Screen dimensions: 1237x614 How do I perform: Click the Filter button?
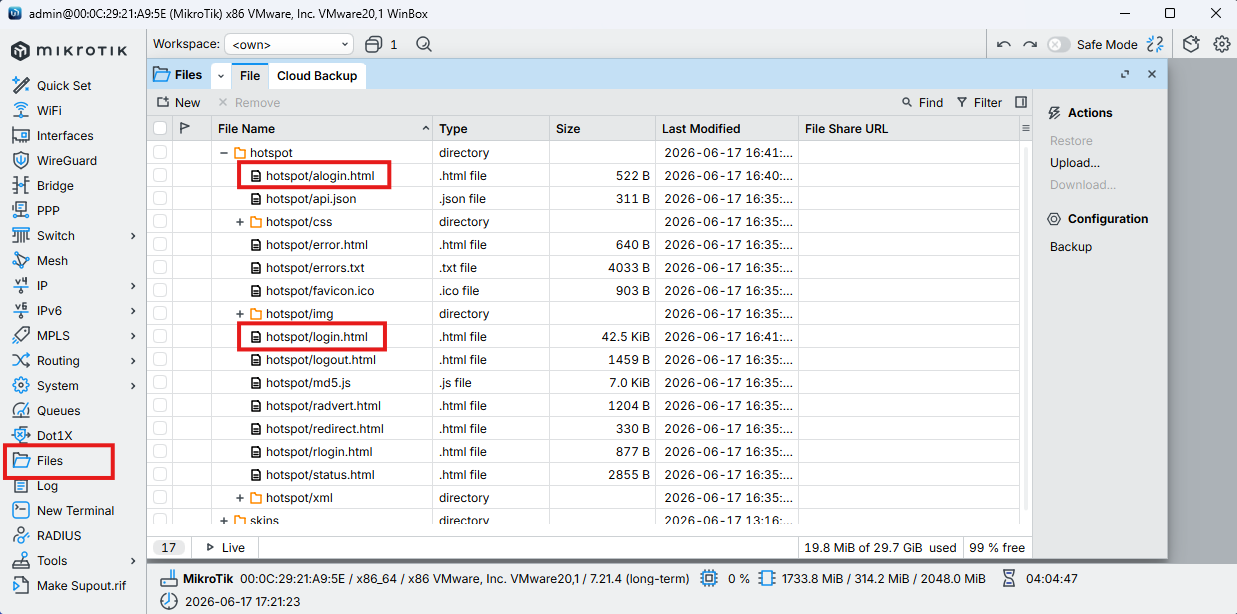979,103
